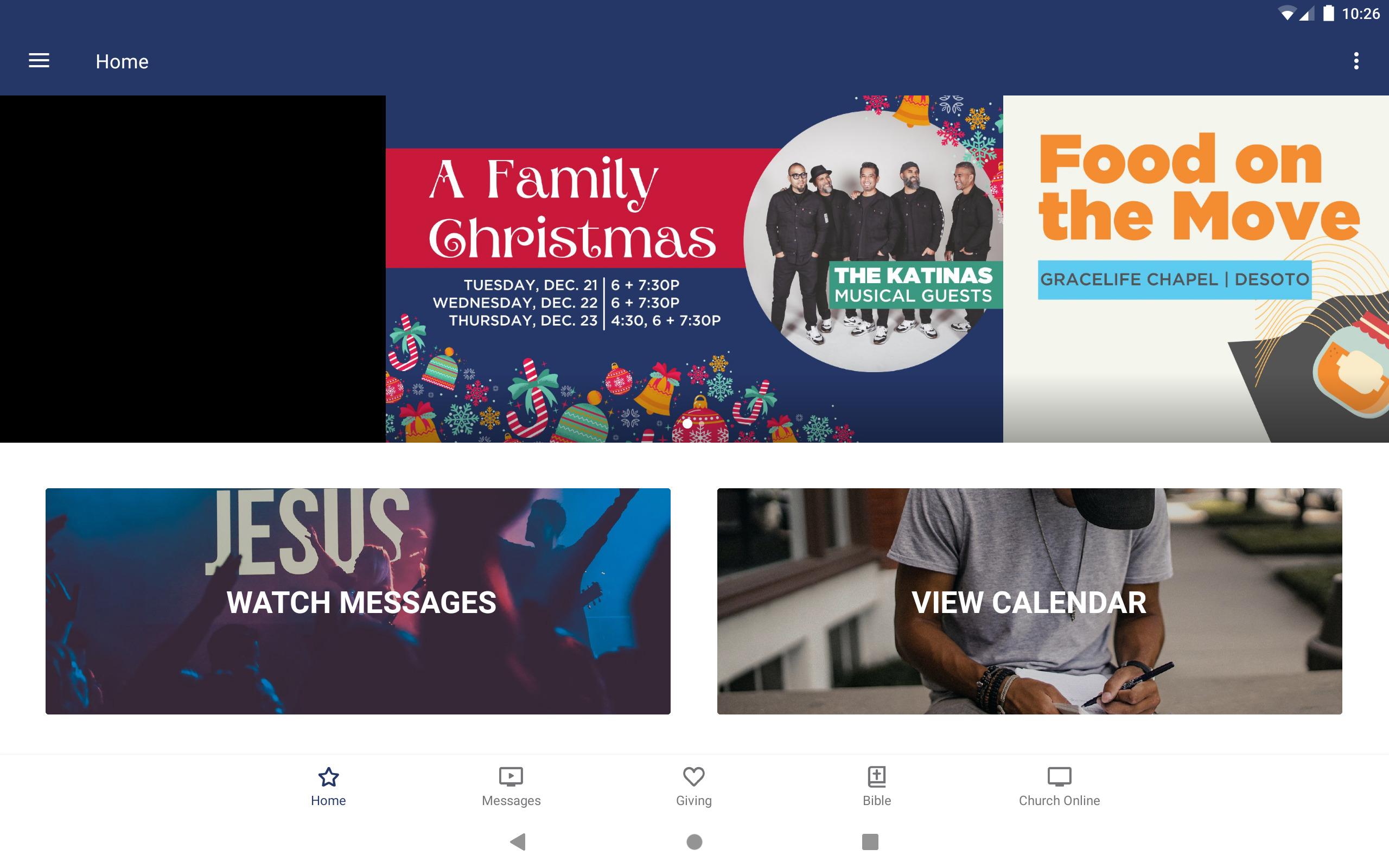Tap the Home star icon
The height and width of the screenshot is (868, 1389).
tap(328, 777)
